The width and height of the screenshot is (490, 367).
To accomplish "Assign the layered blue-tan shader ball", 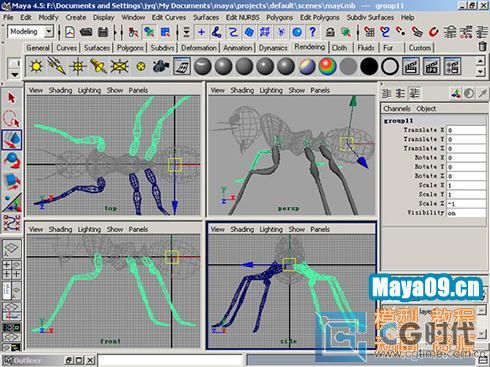I will pyautogui.click(x=307, y=66).
